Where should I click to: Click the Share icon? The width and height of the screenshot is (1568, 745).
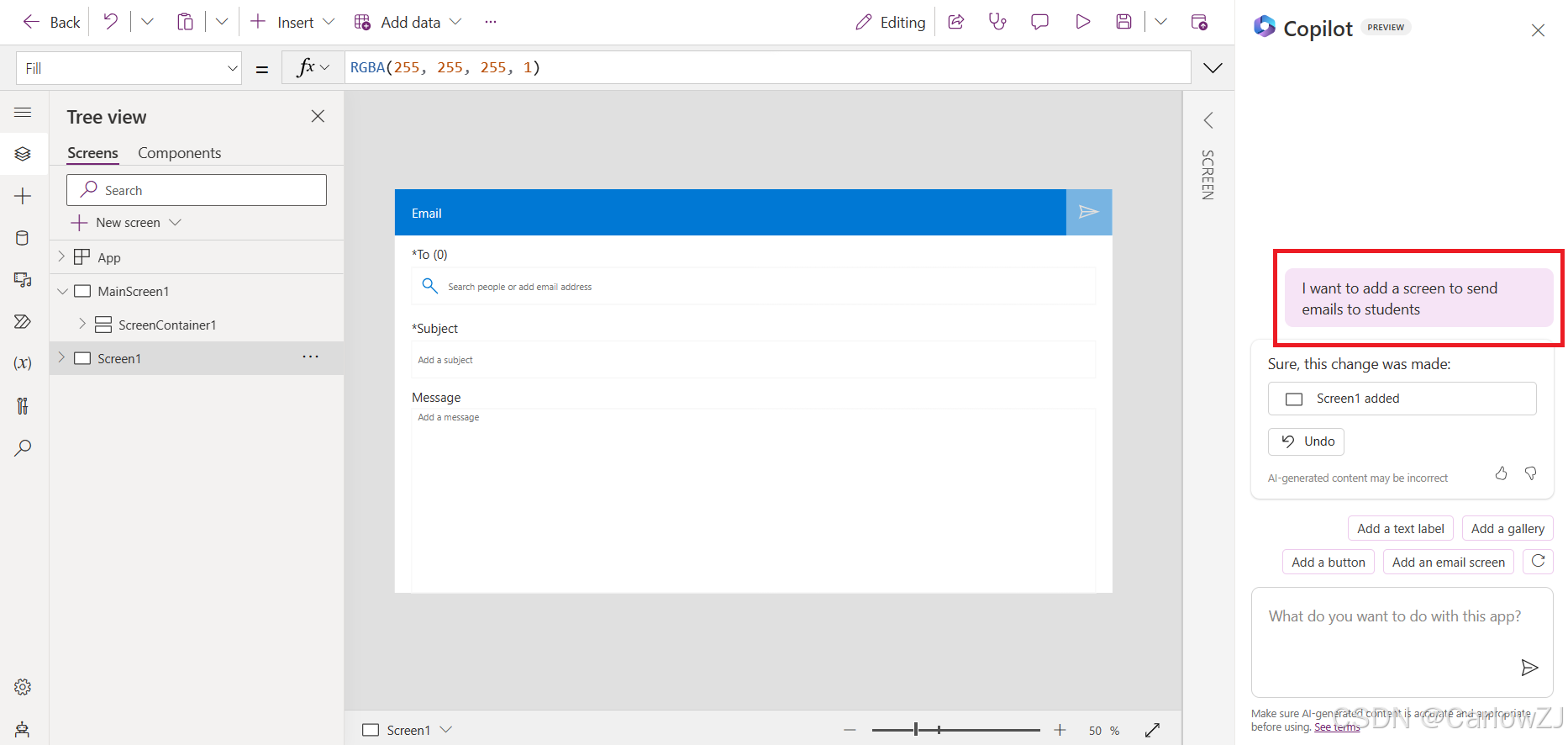[955, 22]
